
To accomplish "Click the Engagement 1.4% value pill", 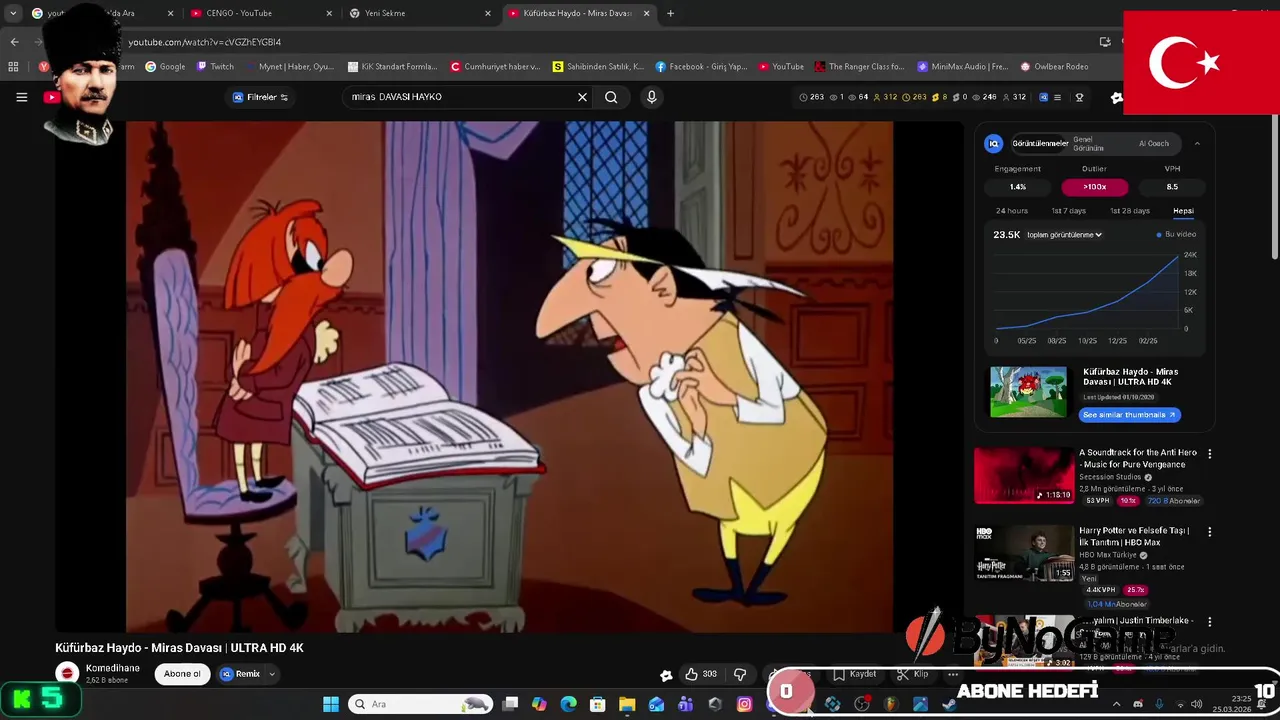I will point(1017,187).
